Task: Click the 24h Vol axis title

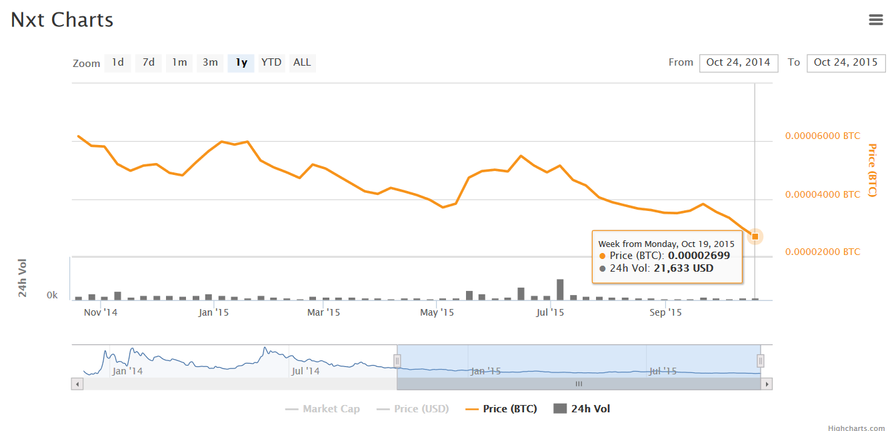Action: 23,278
